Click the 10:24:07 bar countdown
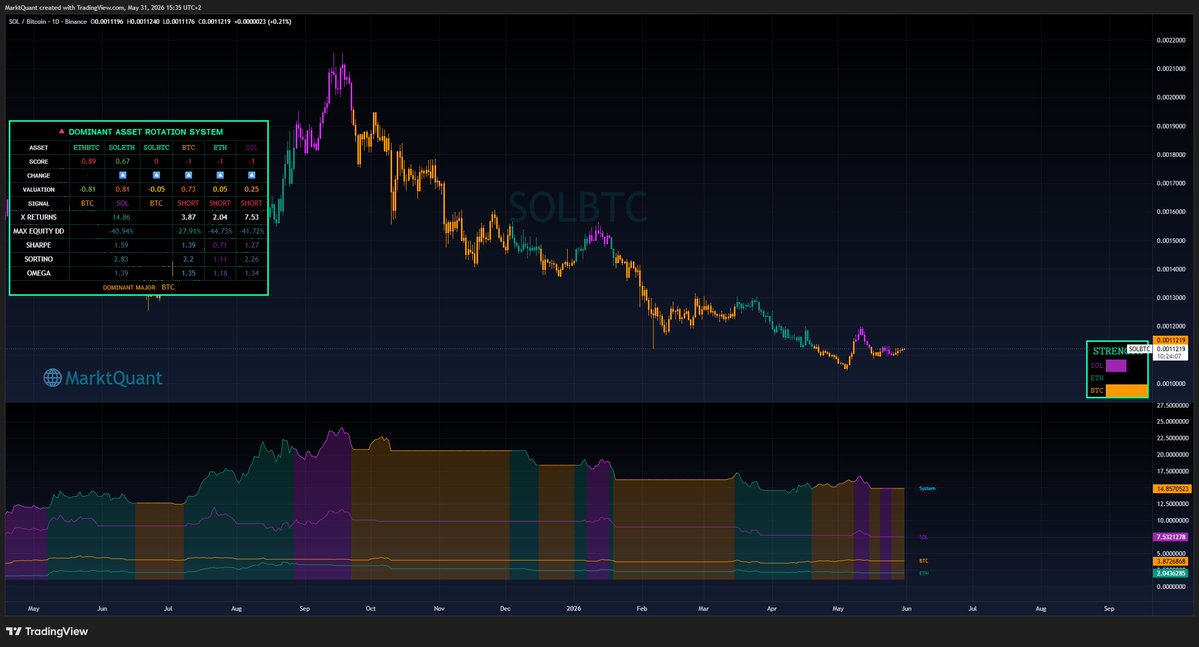The image size is (1199, 647). [1171, 356]
